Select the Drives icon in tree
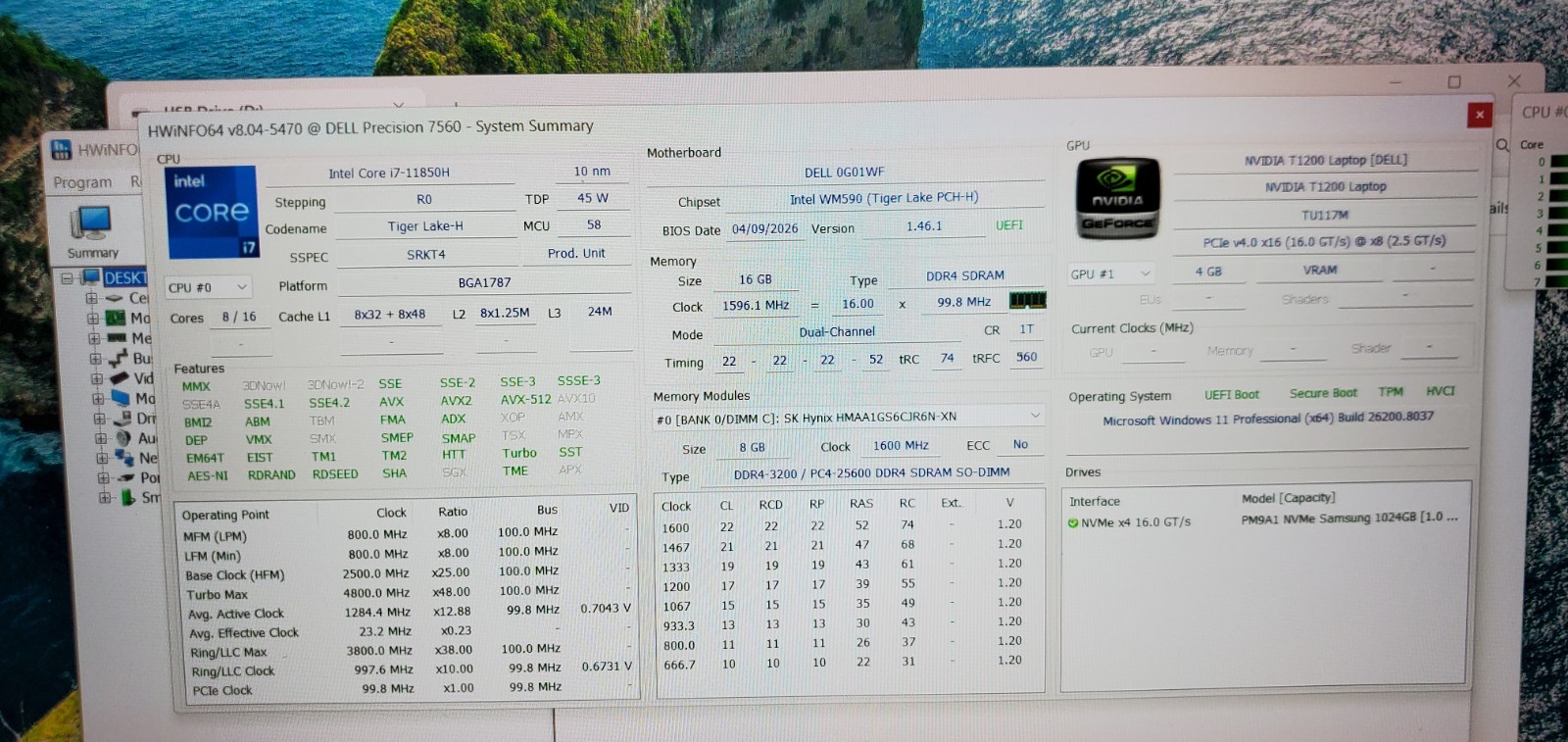The height and width of the screenshot is (742, 1568). (122, 418)
